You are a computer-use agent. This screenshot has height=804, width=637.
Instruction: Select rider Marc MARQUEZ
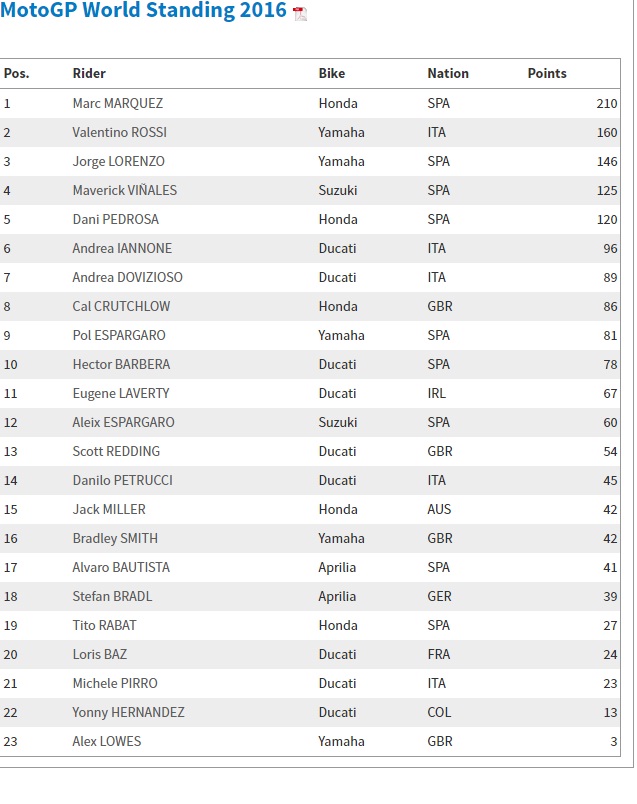pyautogui.click(x=118, y=104)
